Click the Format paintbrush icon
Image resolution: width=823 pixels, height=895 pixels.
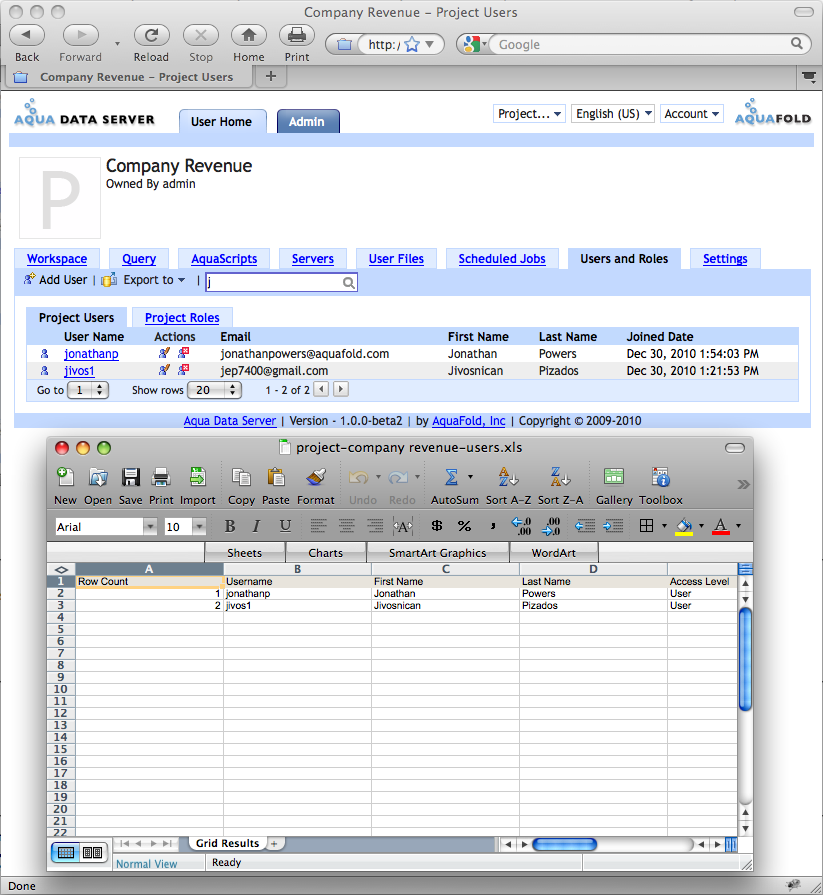coord(316,478)
